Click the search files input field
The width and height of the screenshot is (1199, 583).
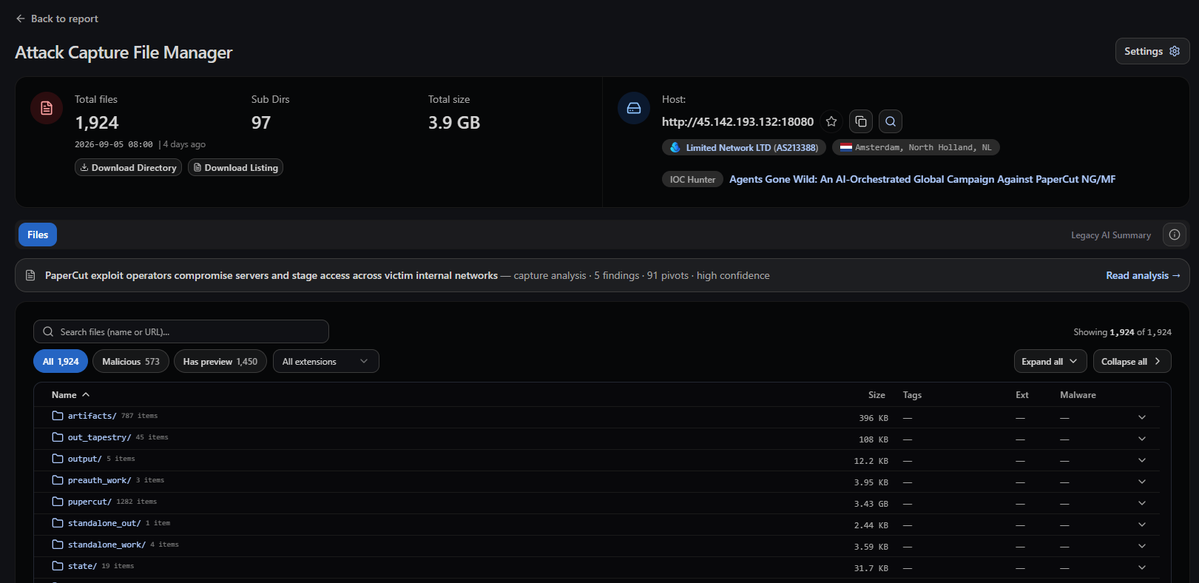click(x=181, y=331)
